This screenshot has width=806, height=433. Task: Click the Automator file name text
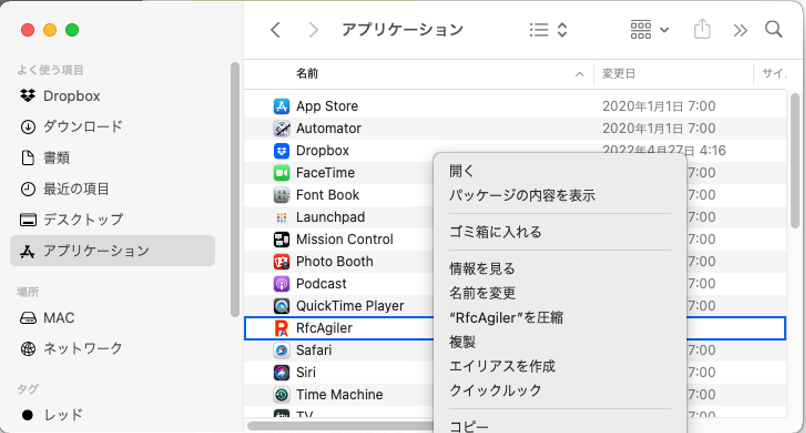(x=328, y=129)
